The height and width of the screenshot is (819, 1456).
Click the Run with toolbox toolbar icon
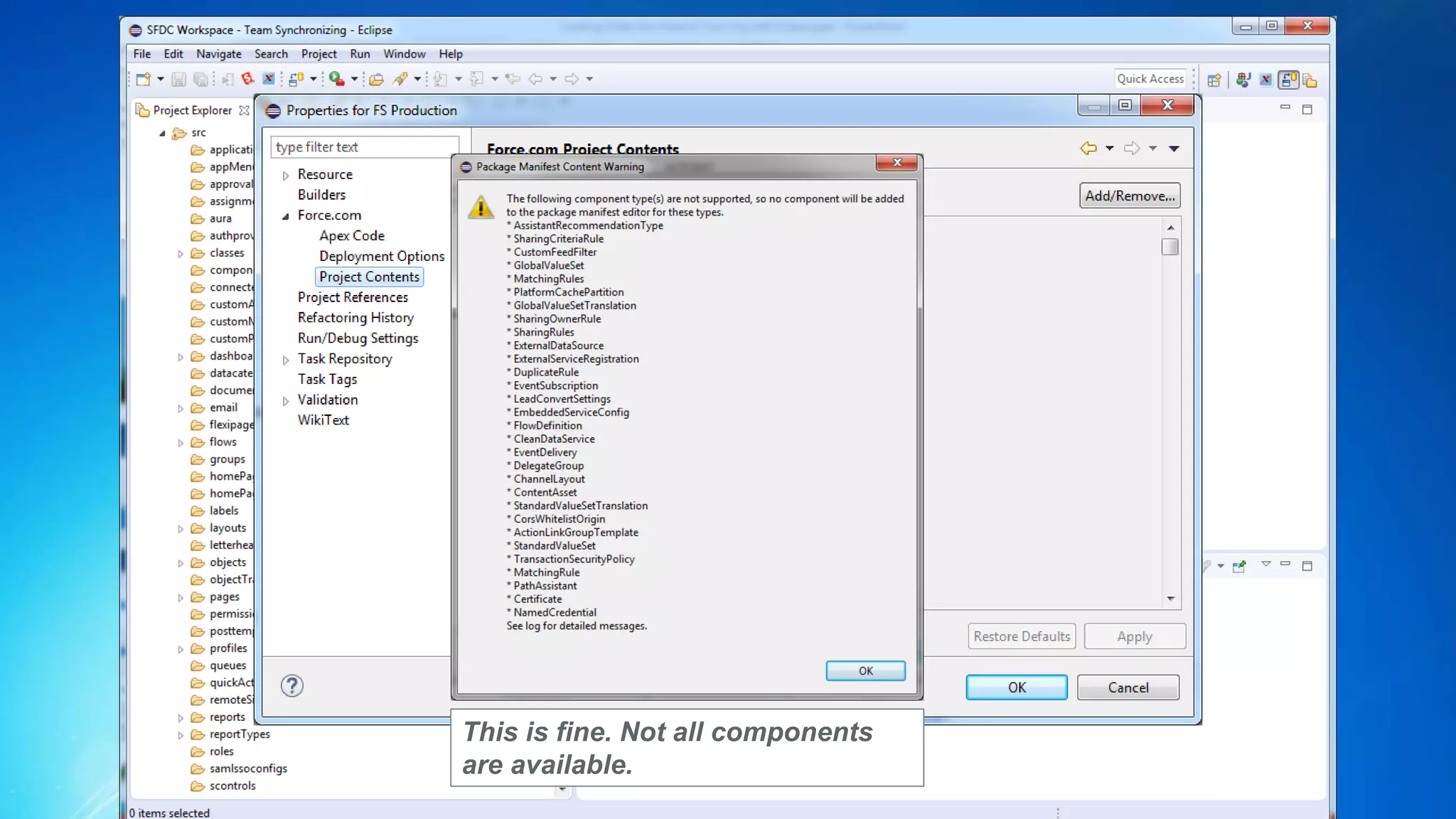click(336, 79)
